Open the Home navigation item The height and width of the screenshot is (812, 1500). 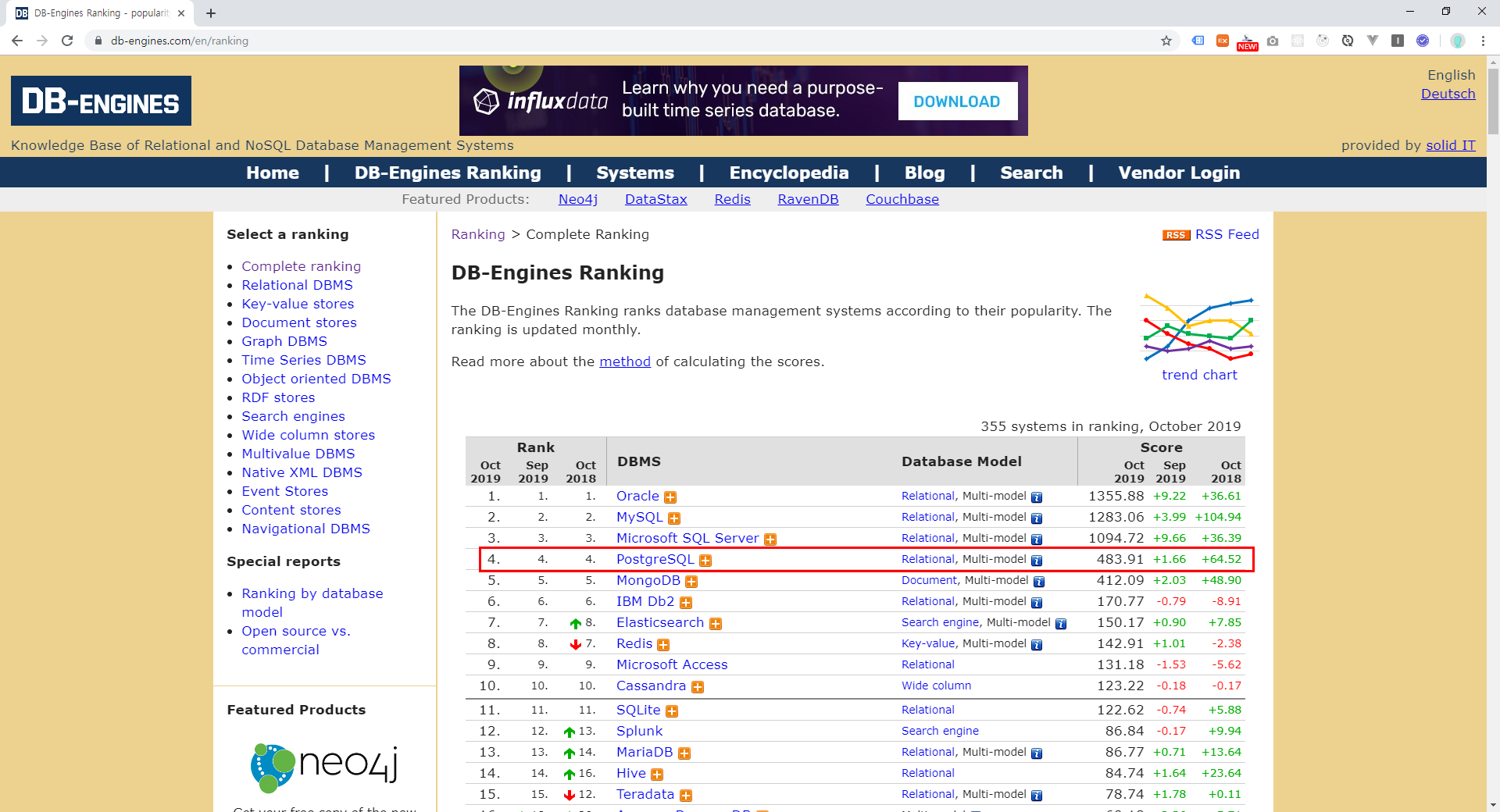pos(273,173)
